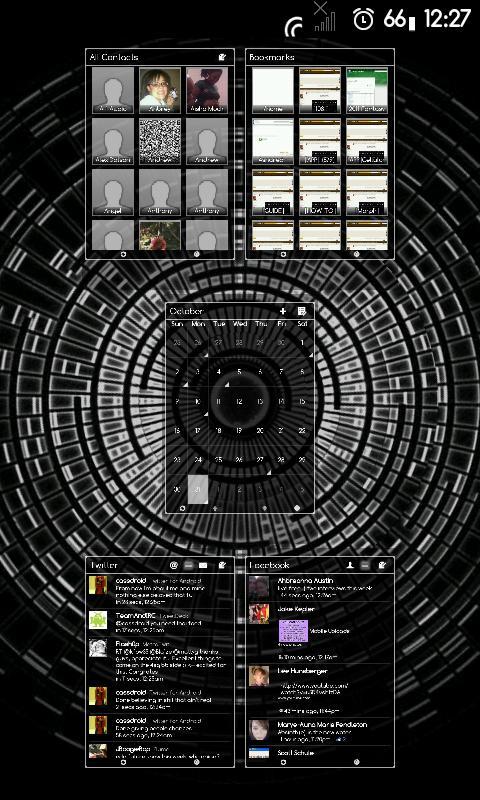480x800 pixels.
Task: Open the Alex contact tile
Action: (113, 141)
